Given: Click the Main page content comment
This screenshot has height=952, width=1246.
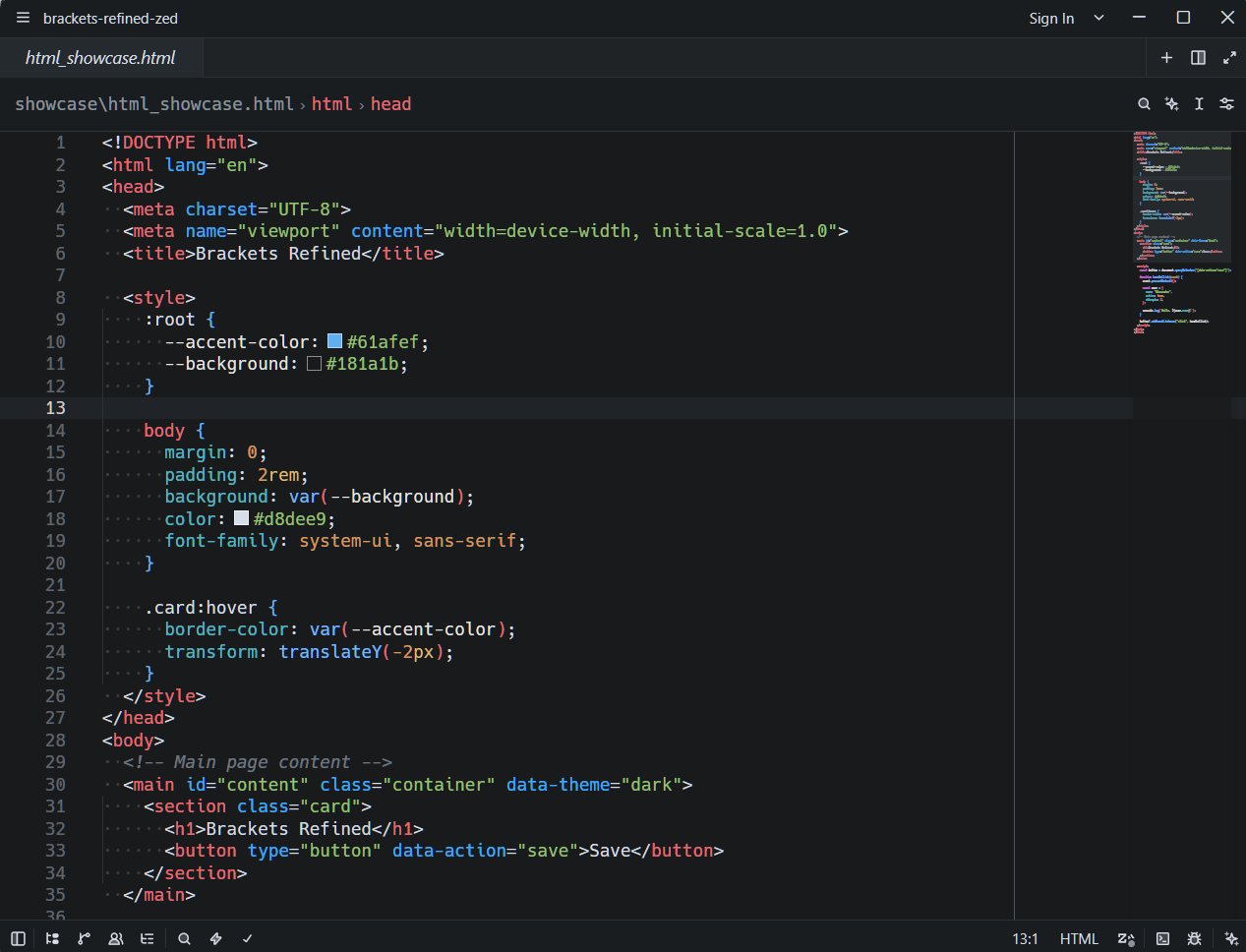Looking at the screenshot, I should [x=258, y=762].
